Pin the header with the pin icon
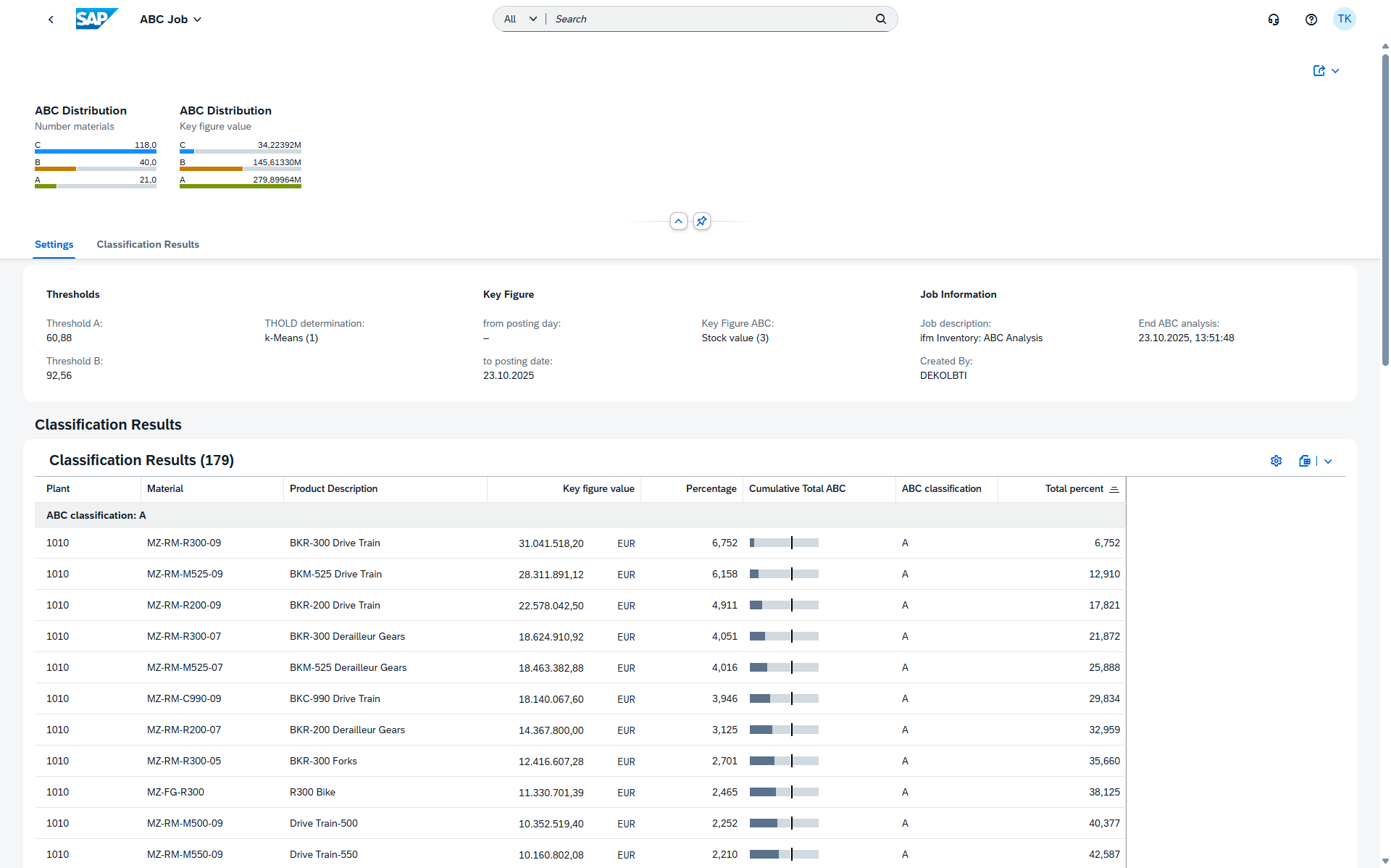This screenshot has width=1391, height=868. [701, 221]
